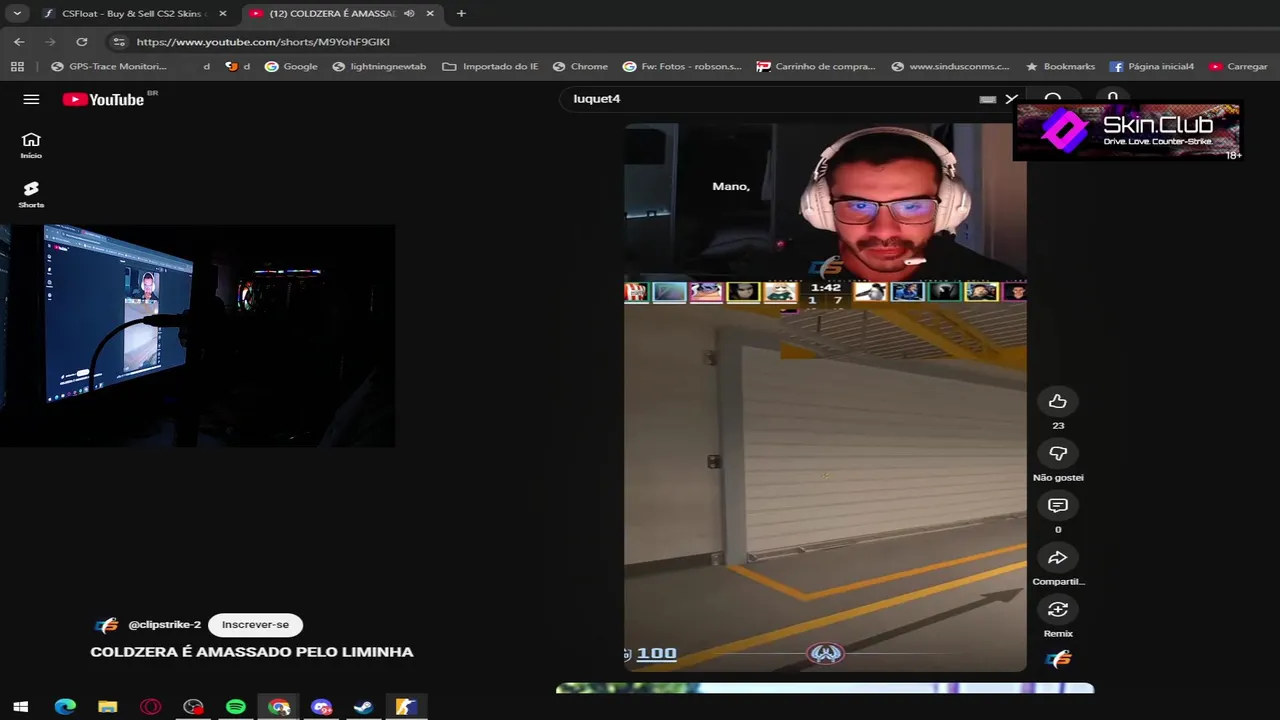The height and width of the screenshot is (720, 1280).
Task: Clear the search text with the X
Action: click(x=1011, y=99)
